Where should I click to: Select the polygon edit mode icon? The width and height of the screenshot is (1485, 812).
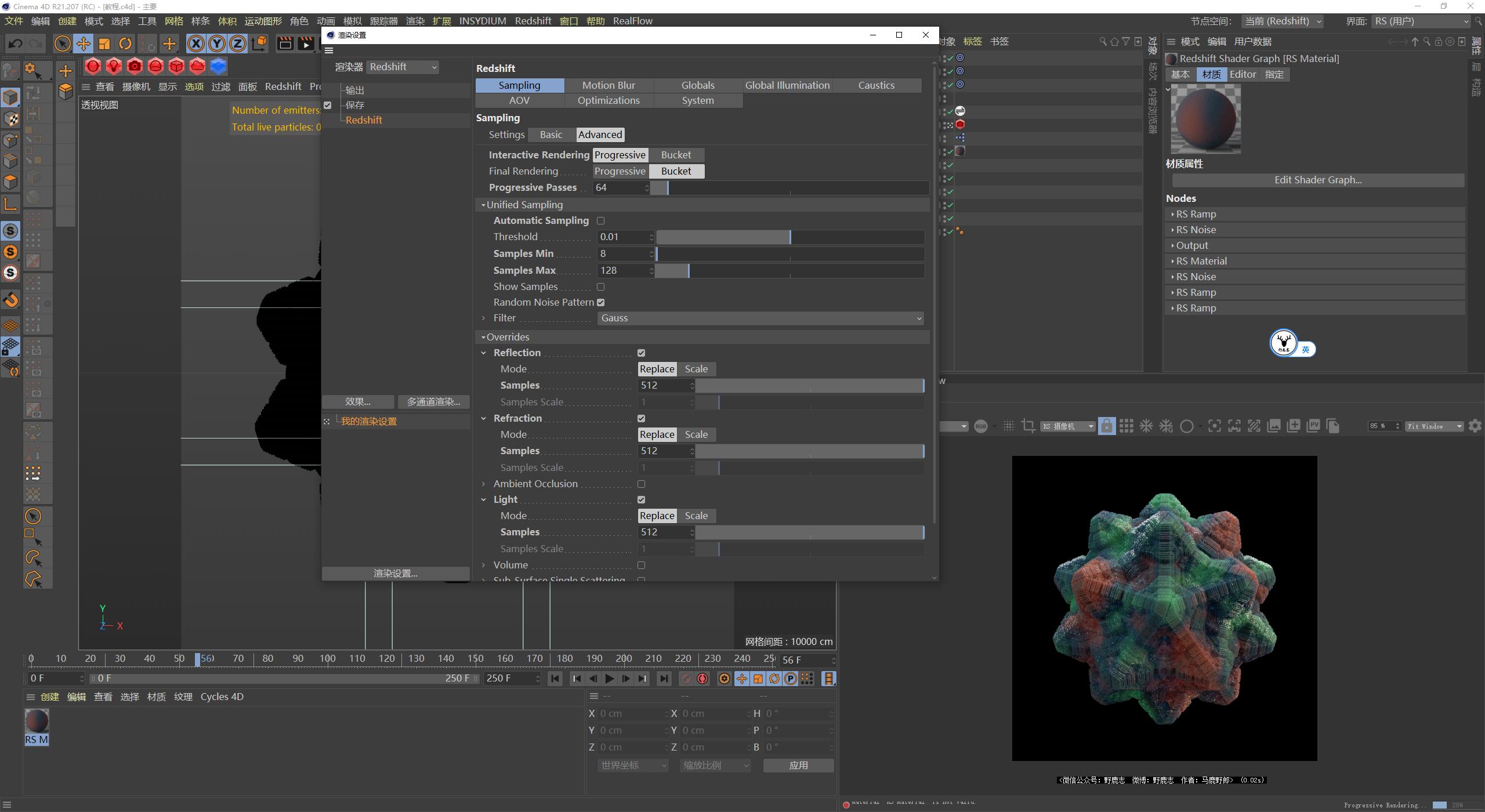tap(12, 182)
